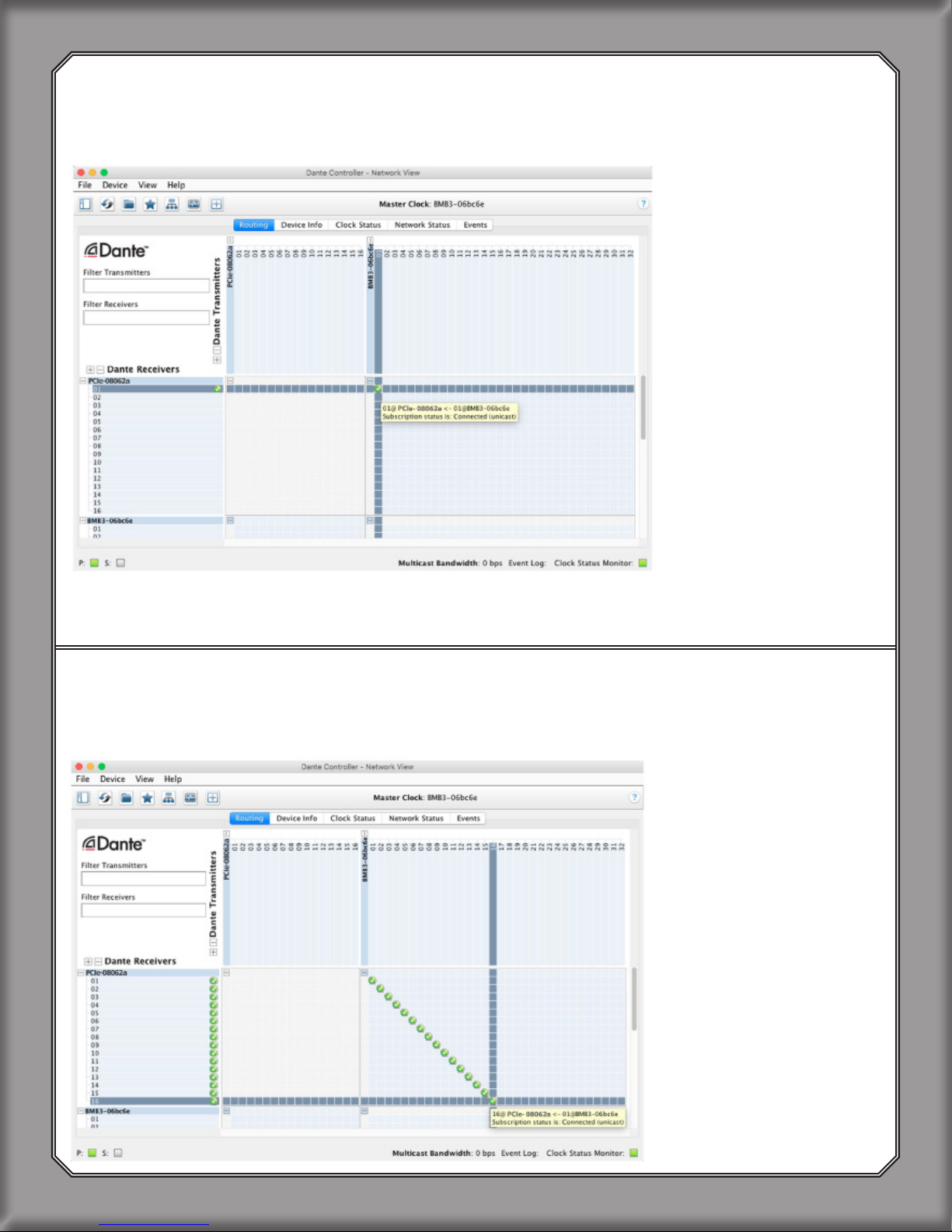Viewport: 952px width, 1232px height.
Task: Click Master Clock: BMB3-06bc6e text, upper window
Action: pyautogui.click(x=431, y=204)
